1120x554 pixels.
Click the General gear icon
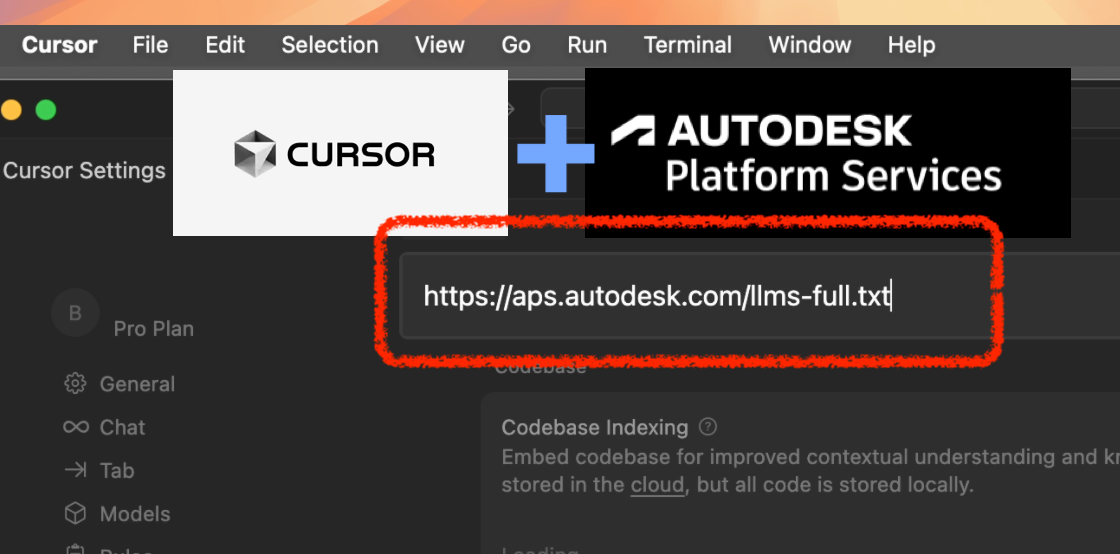[x=75, y=384]
